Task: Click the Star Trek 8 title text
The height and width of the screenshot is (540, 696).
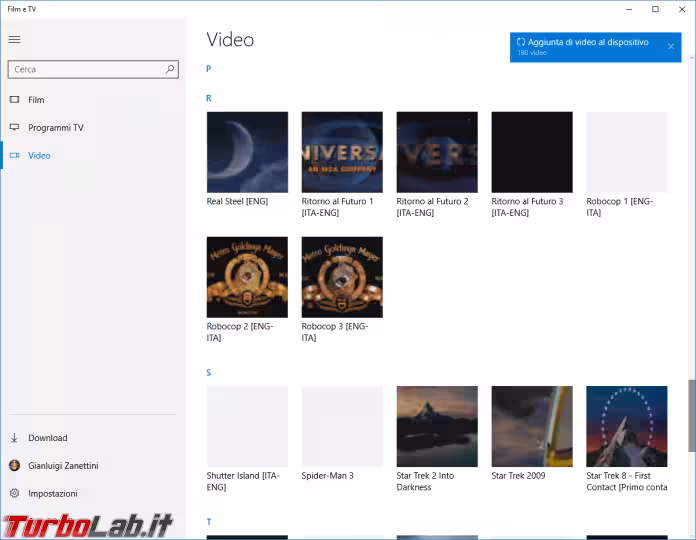Action: [x=627, y=481]
